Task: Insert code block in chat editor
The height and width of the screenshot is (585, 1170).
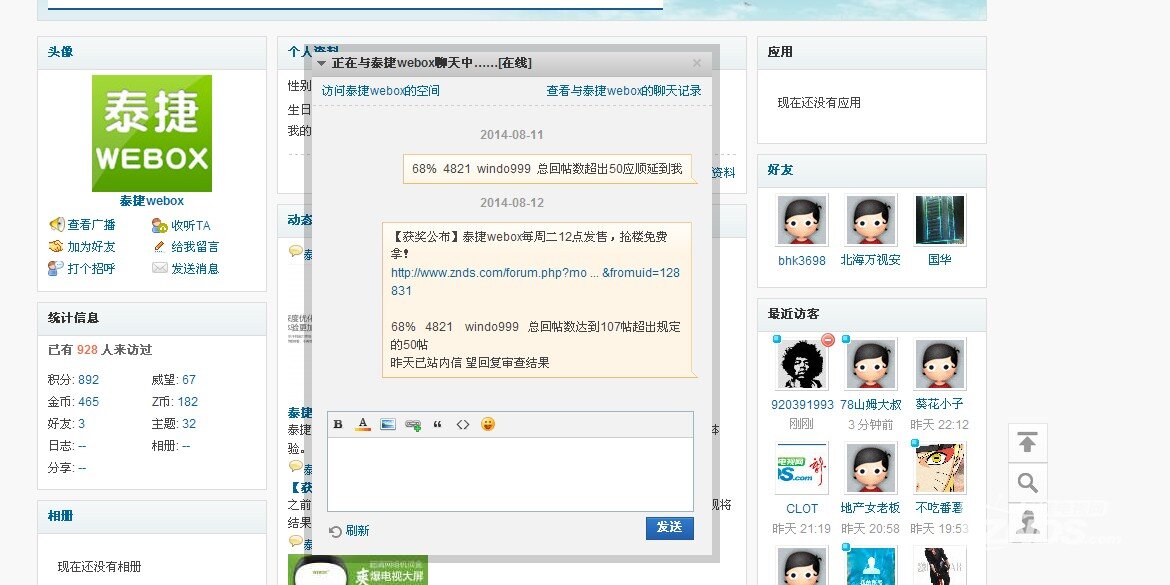Action: (x=463, y=425)
